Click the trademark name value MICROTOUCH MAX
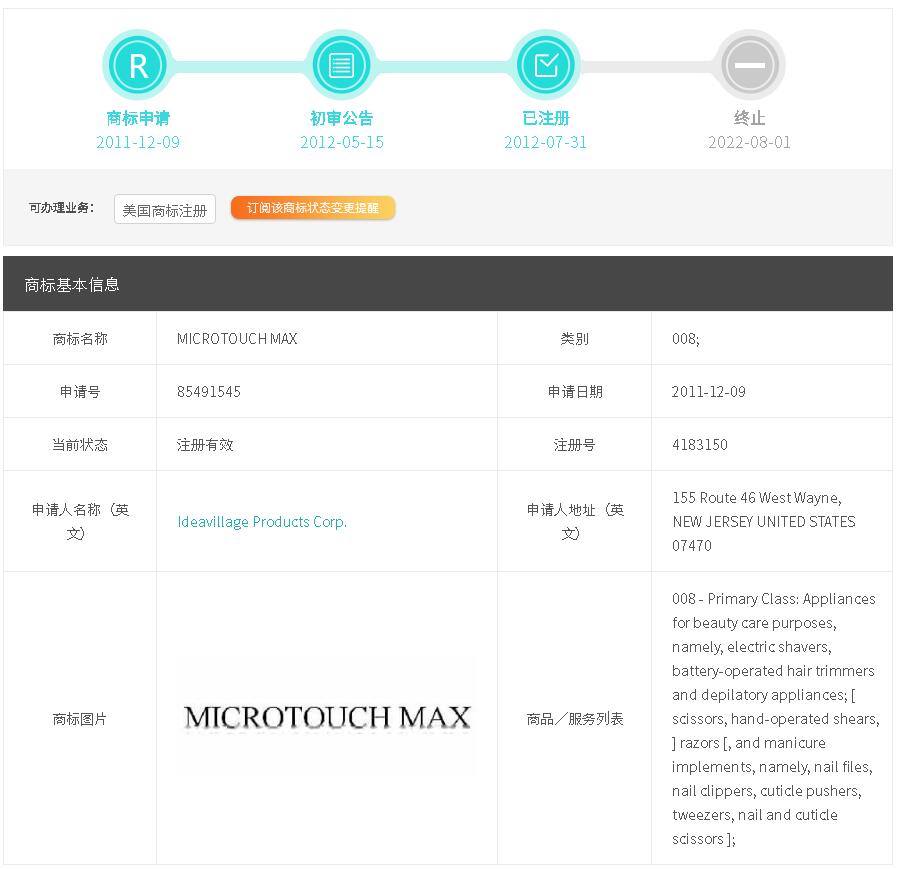Image resolution: width=899 pixels, height=869 pixels. click(237, 339)
